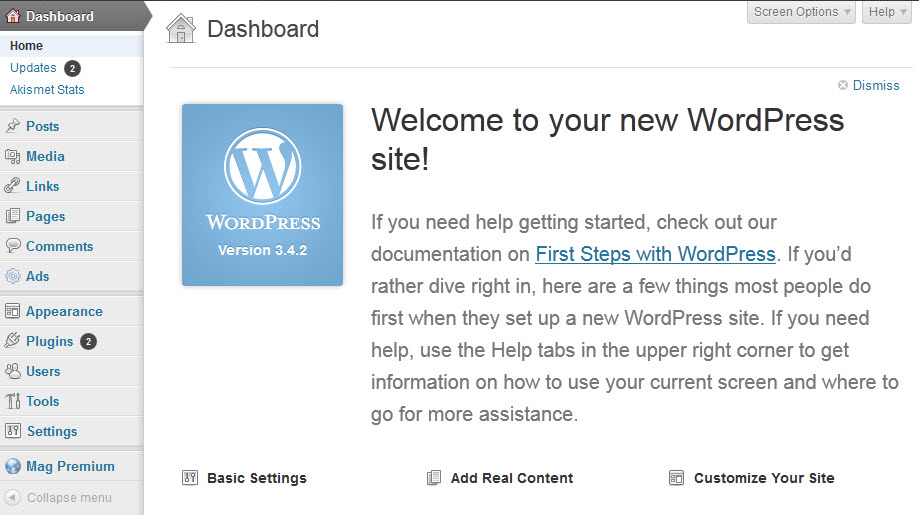This screenshot has height=515, width=919.
Task: Click the Plugins plug icon
Action: coord(13,341)
